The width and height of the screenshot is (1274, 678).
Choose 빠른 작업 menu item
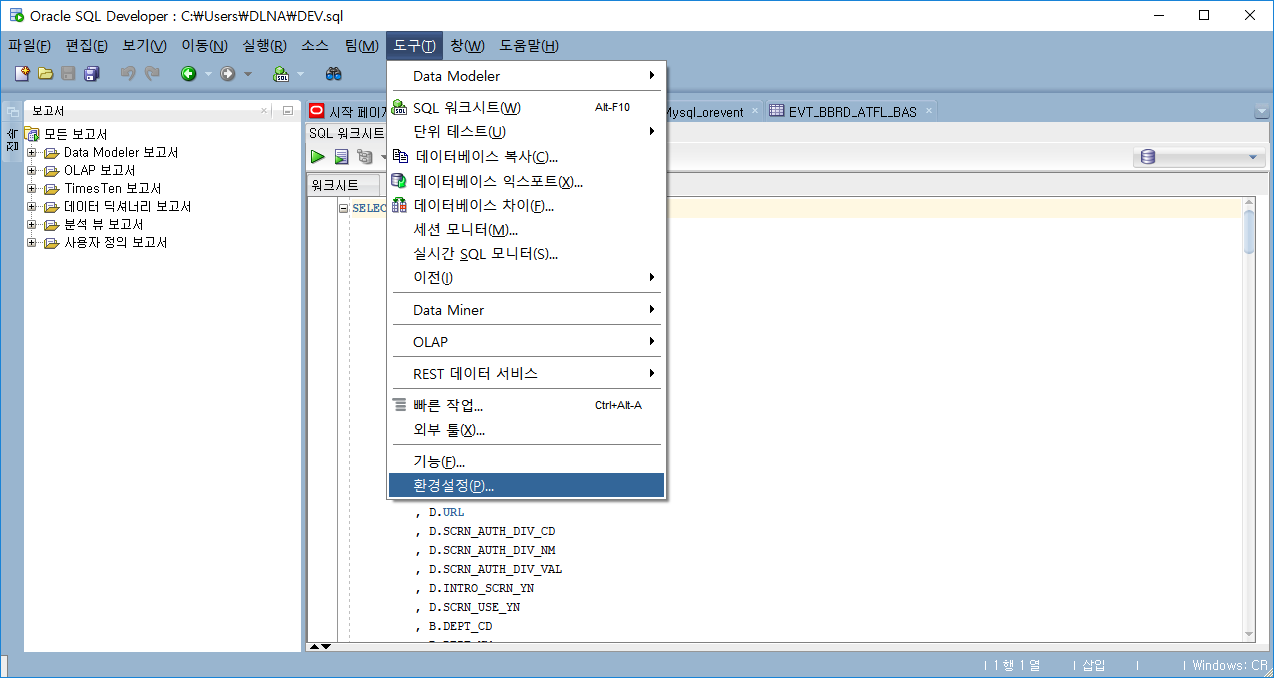point(526,405)
